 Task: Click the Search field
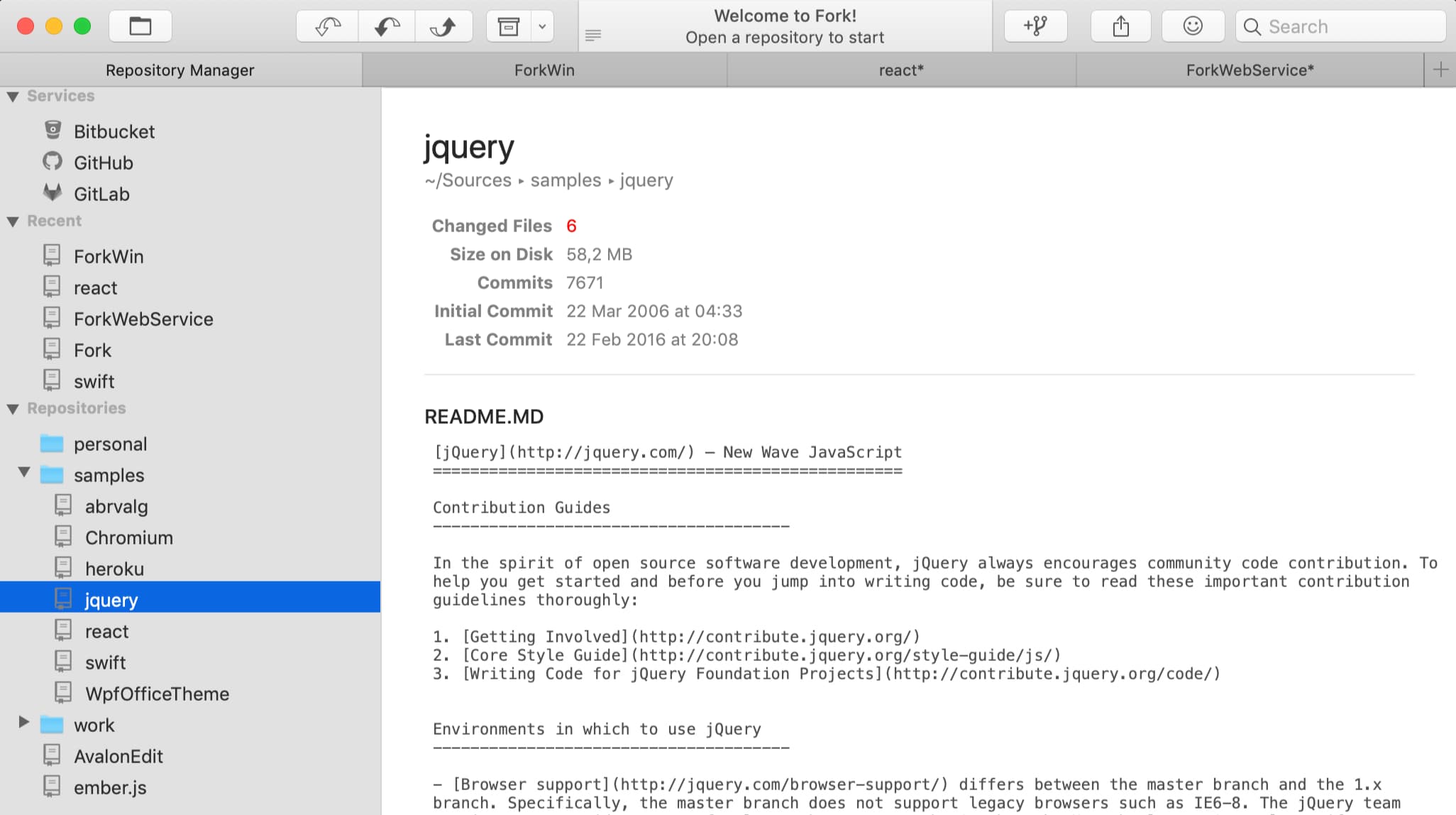(1340, 26)
